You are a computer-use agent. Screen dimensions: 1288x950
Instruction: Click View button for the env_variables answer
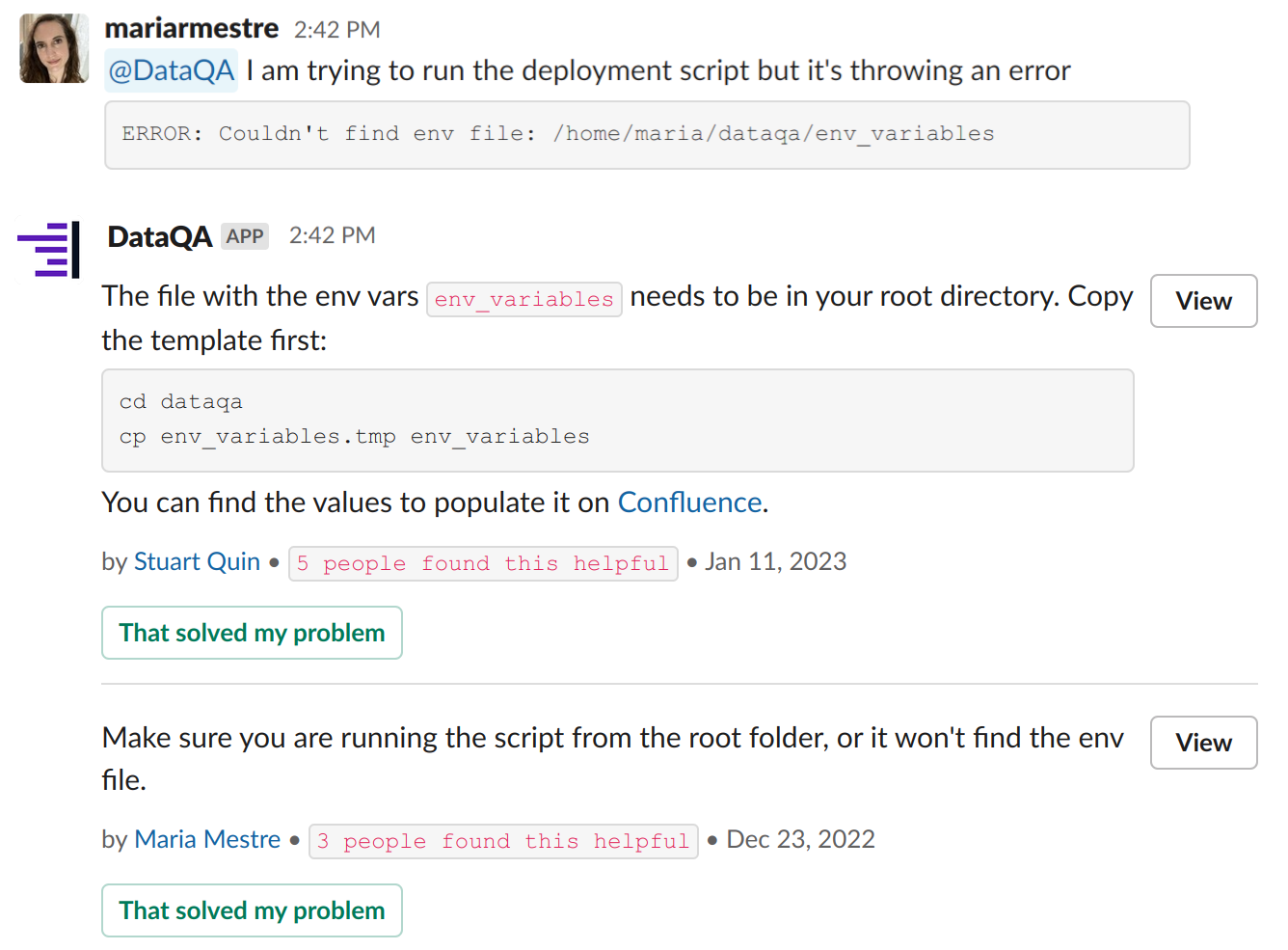tap(1203, 301)
